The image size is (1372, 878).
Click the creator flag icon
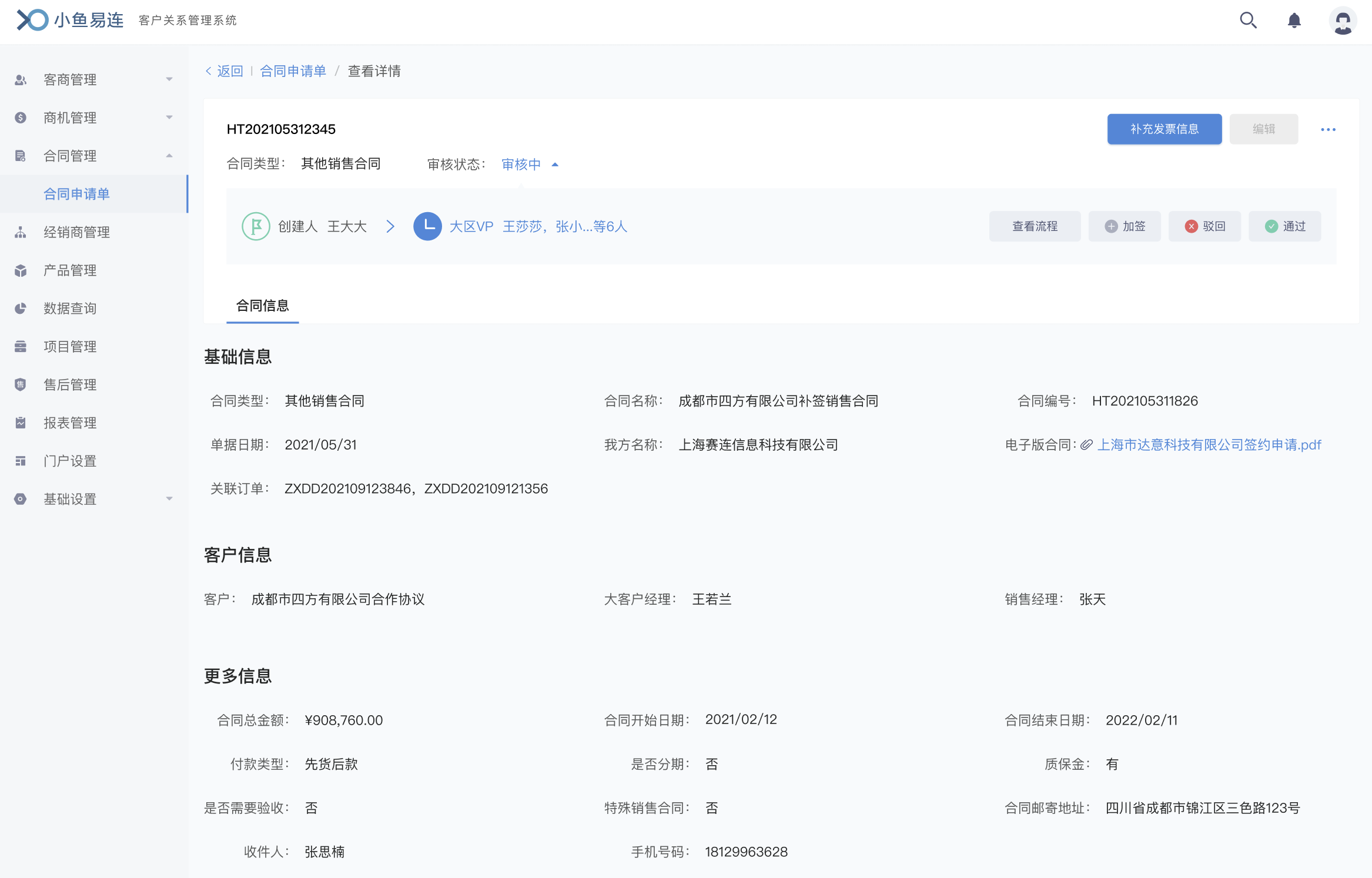tap(256, 226)
